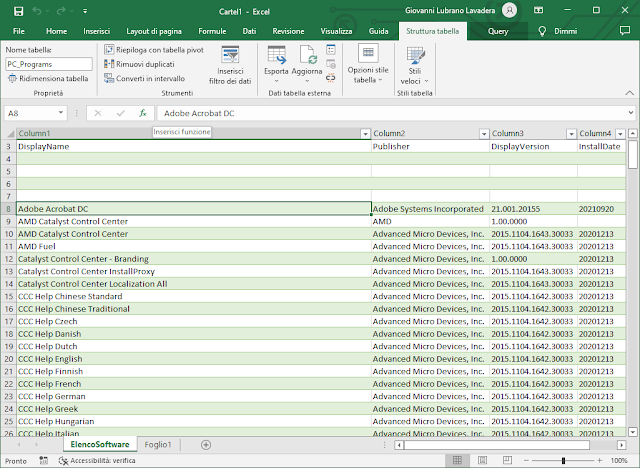640x468 pixels.
Task: Click the Name Box showing A8
Action: [x=29, y=113]
